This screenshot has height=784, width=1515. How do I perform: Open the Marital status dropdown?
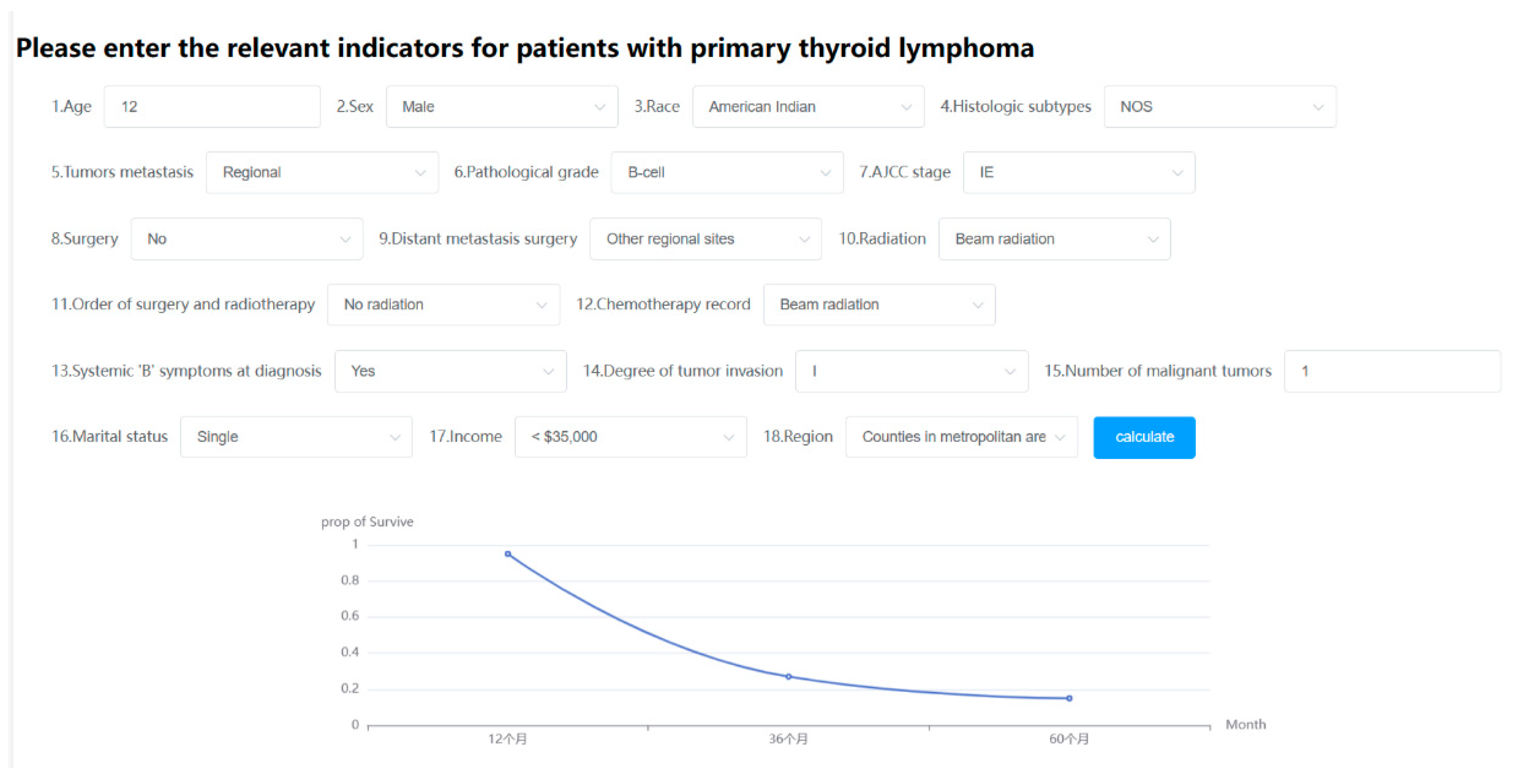tap(296, 436)
